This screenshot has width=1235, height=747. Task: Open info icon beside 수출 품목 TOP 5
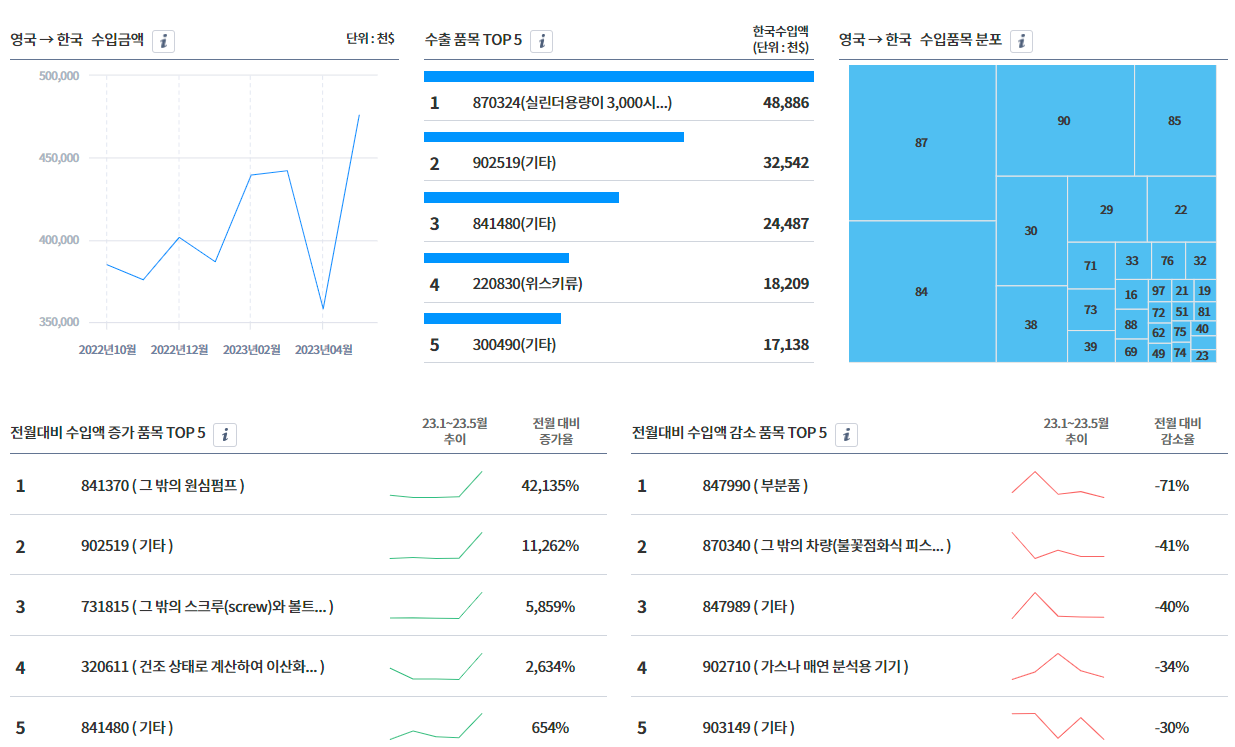[x=541, y=41]
